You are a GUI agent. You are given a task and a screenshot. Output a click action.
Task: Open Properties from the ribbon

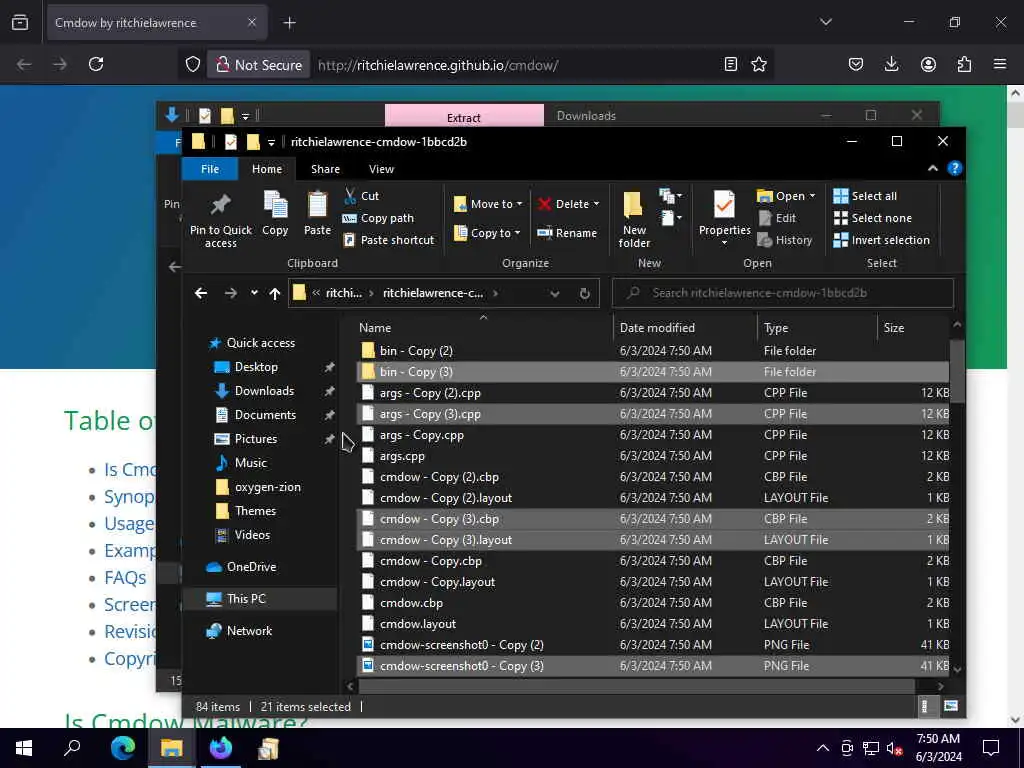click(x=724, y=217)
